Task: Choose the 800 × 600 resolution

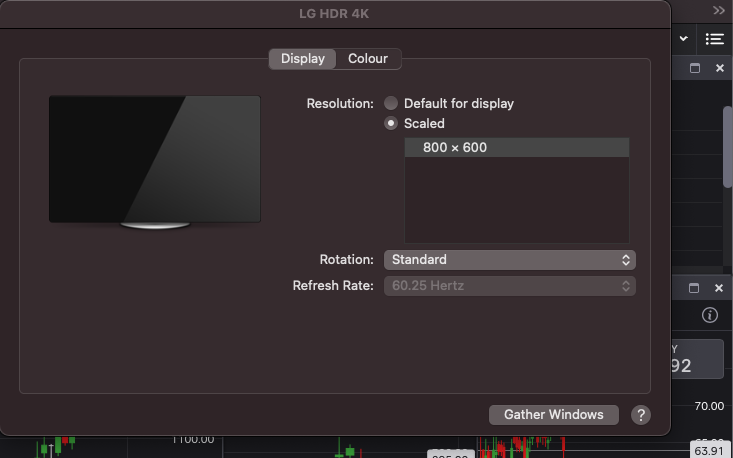Action: coord(517,148)
